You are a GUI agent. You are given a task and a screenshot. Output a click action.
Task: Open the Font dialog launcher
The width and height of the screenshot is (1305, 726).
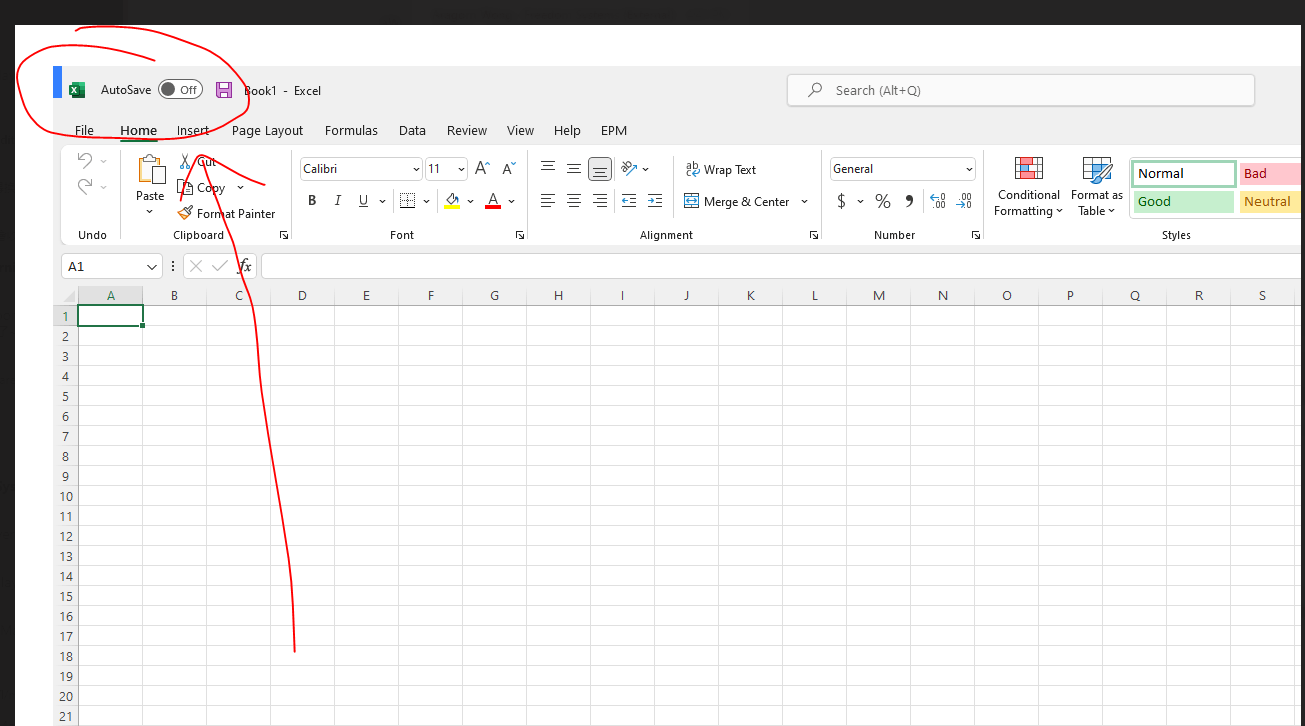coord(520,235)
